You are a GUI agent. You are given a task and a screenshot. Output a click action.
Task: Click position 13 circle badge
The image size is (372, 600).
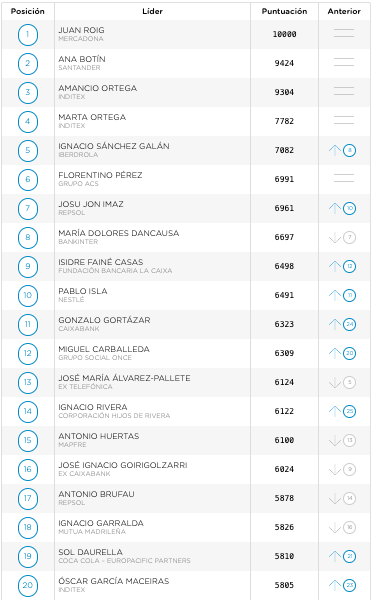(x=28, y=382)
